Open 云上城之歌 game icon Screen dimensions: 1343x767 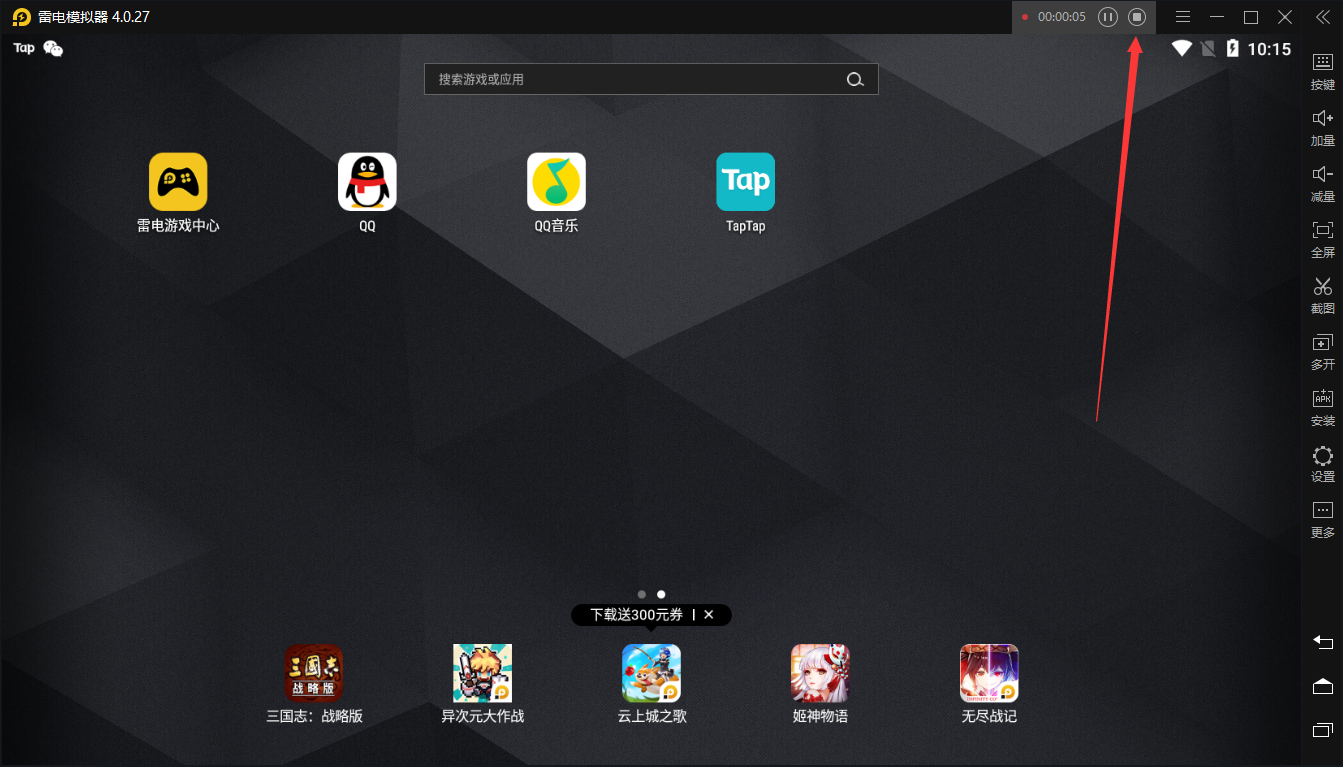point(651,673)
